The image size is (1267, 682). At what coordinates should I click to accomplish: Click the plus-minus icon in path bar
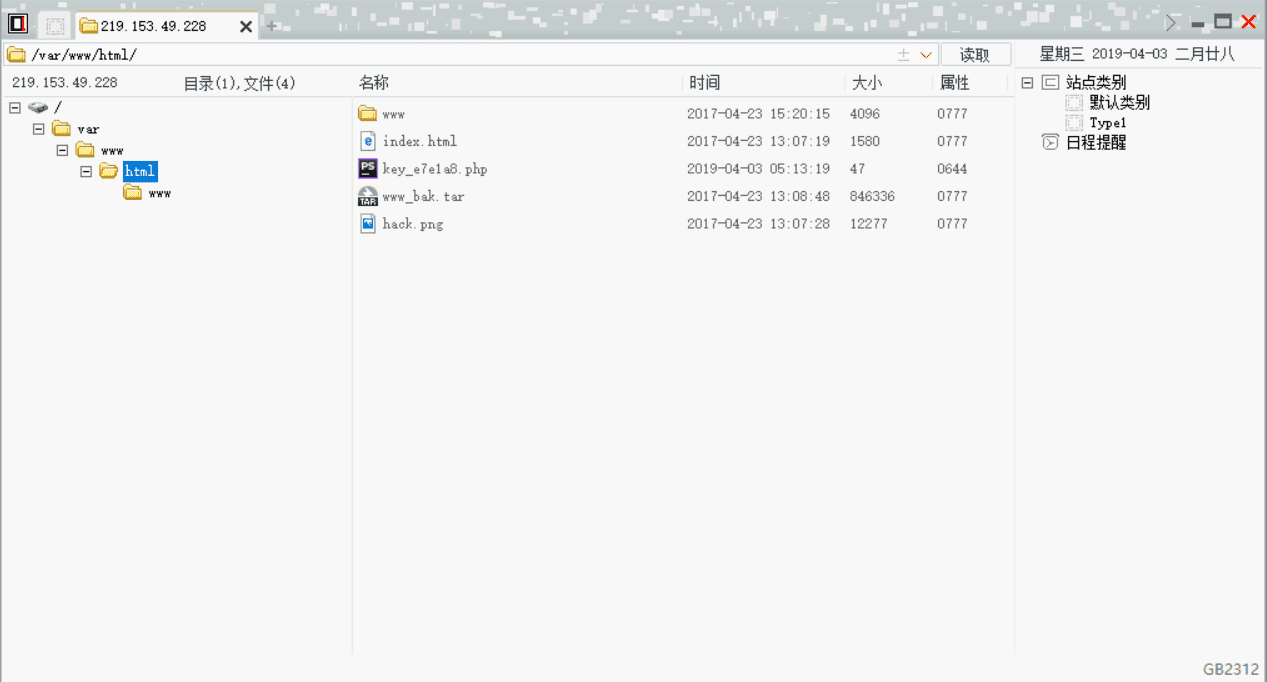(903, 55)
